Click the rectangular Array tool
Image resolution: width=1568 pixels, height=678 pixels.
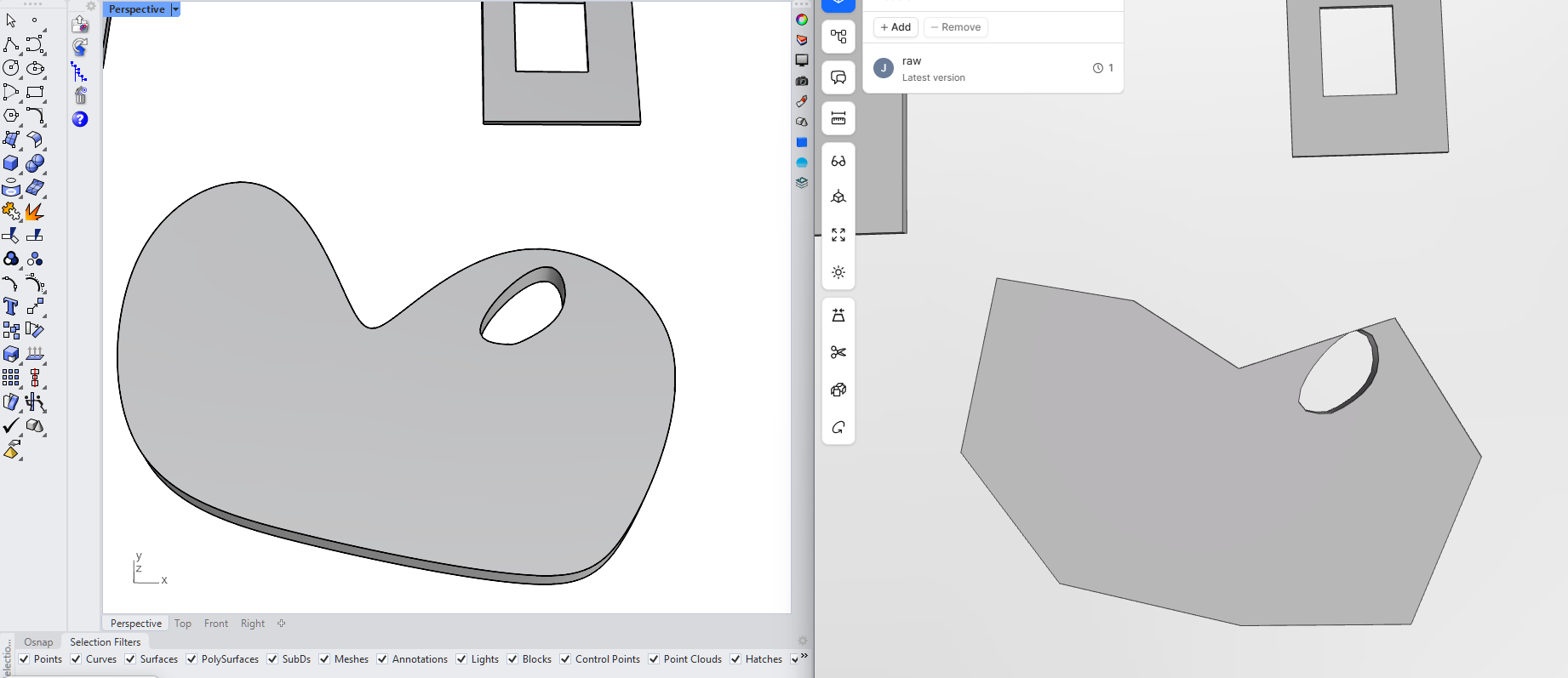point(11,378)
